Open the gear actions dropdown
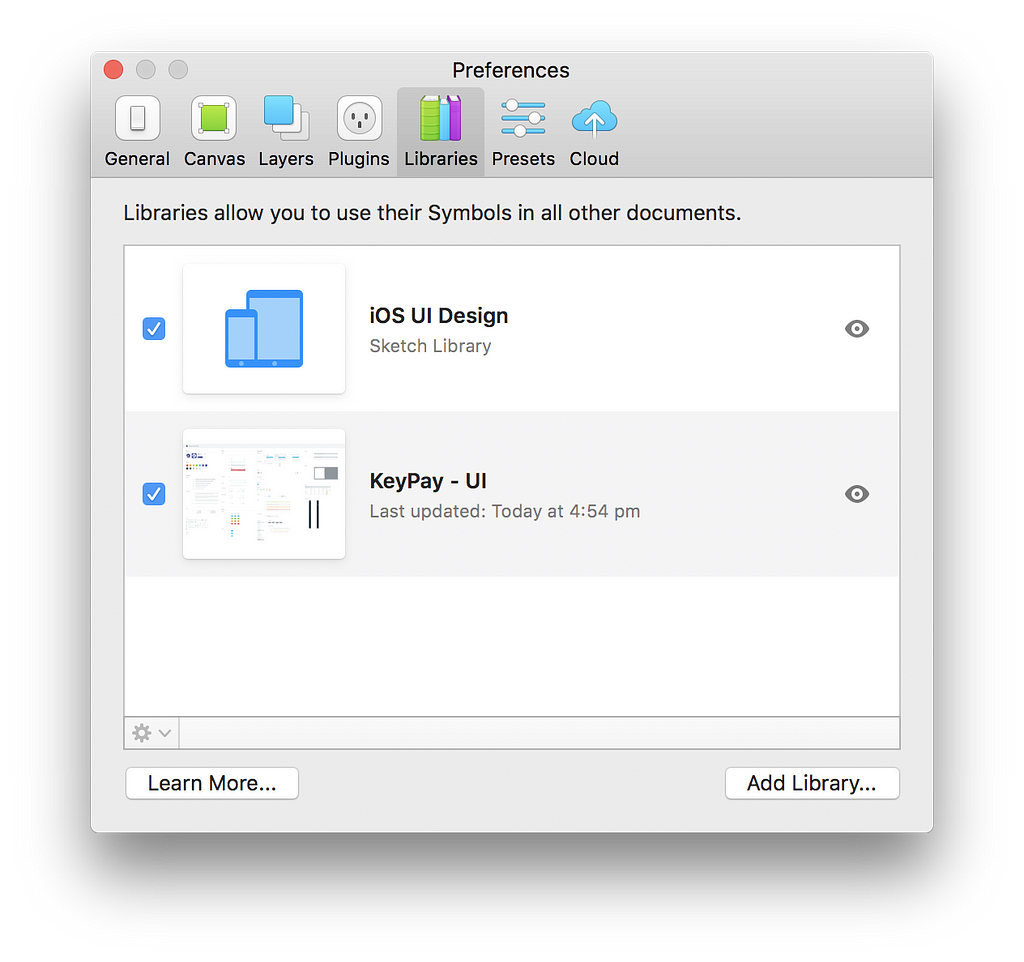This screenshot has height=962, width=1024. tap(152, 733)
